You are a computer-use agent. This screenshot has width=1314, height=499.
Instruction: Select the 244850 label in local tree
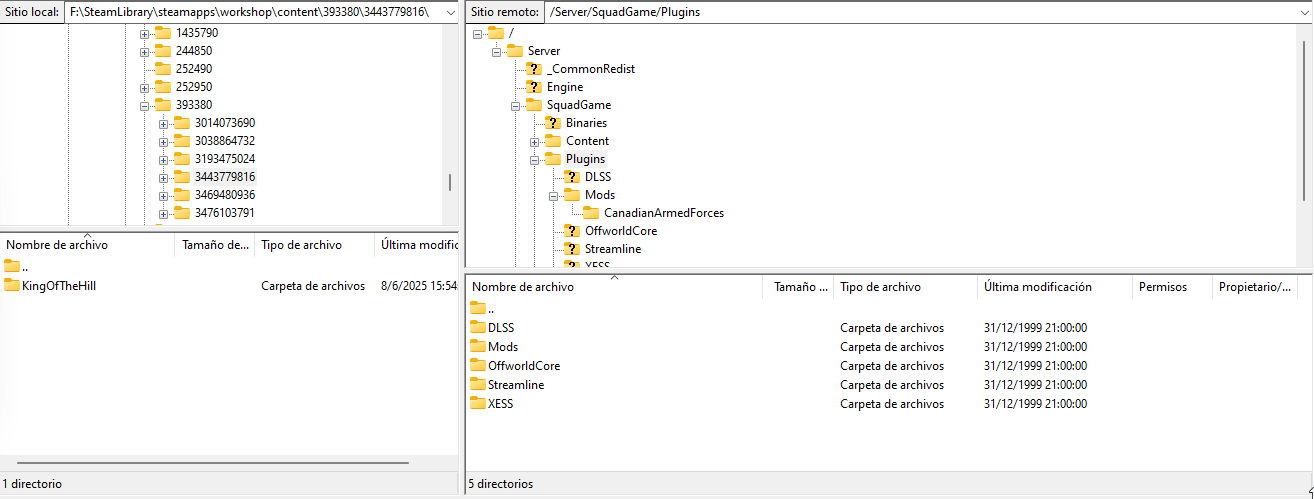coord(194,51)
